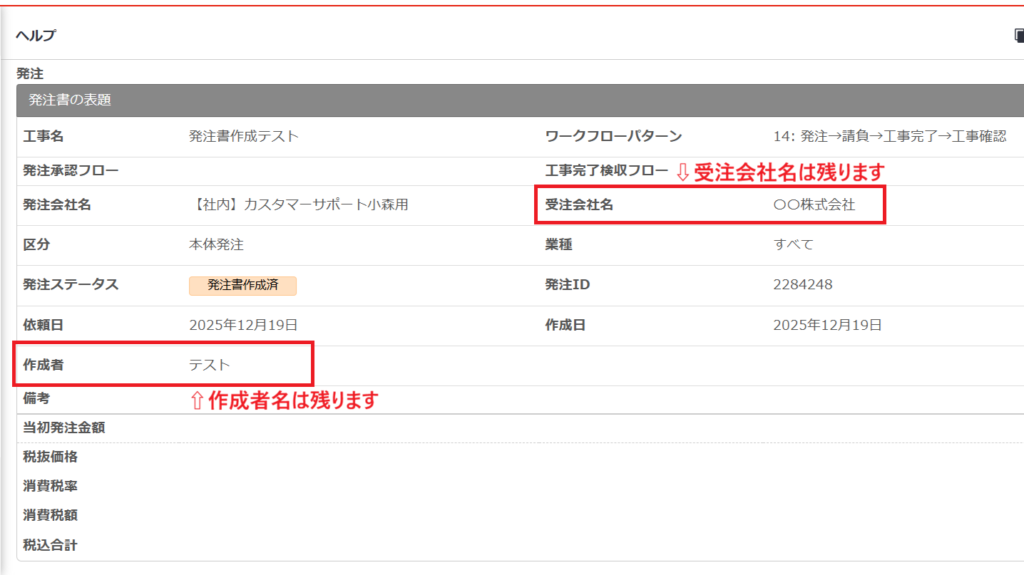Click the 発注会社名 value カスタマーサポート小森用

pos(298,205)
